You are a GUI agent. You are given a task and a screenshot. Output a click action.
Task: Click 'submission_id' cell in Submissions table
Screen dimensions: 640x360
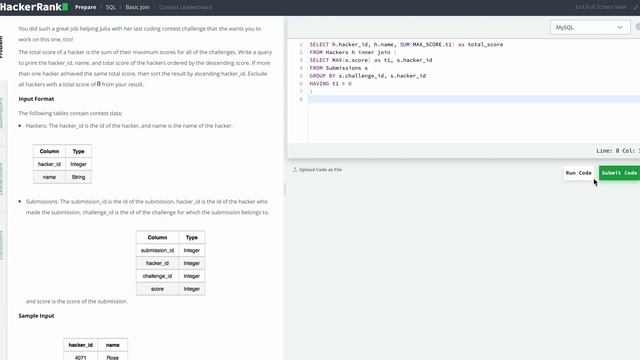click(157, 250)
